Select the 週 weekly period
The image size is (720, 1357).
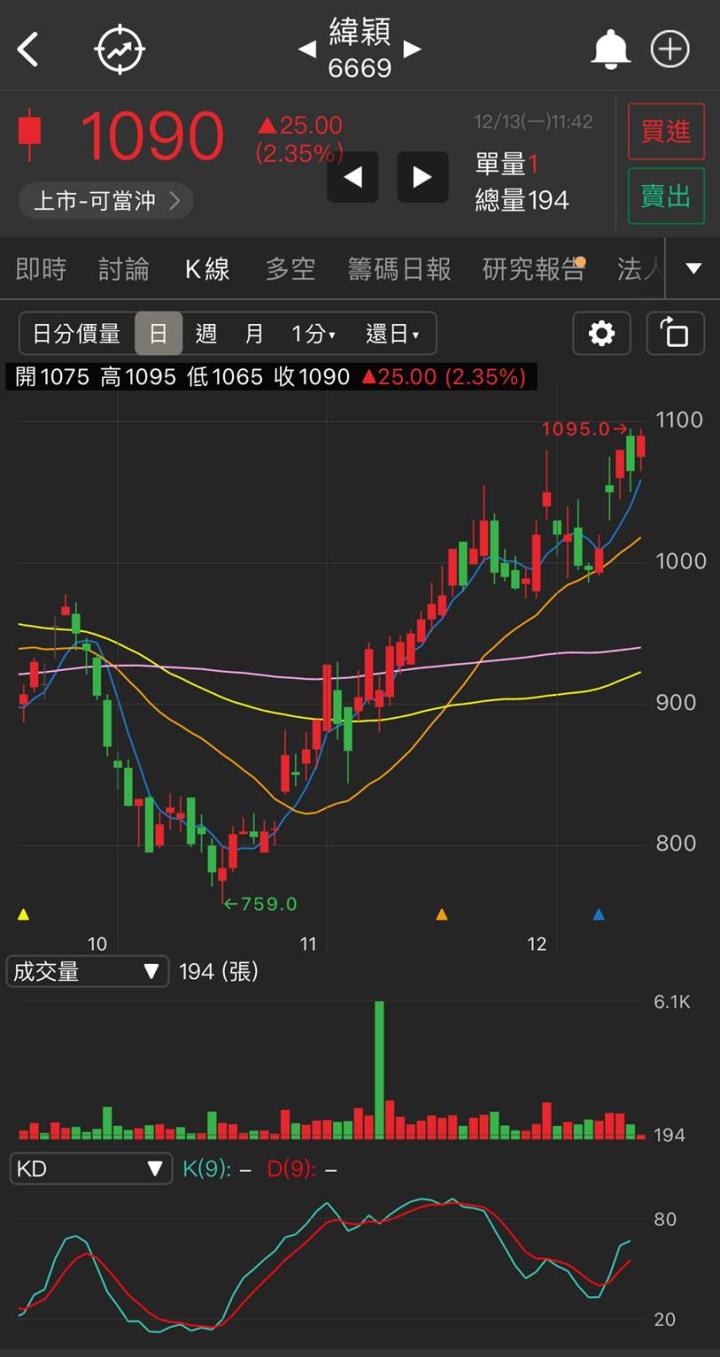click(206, 334)
